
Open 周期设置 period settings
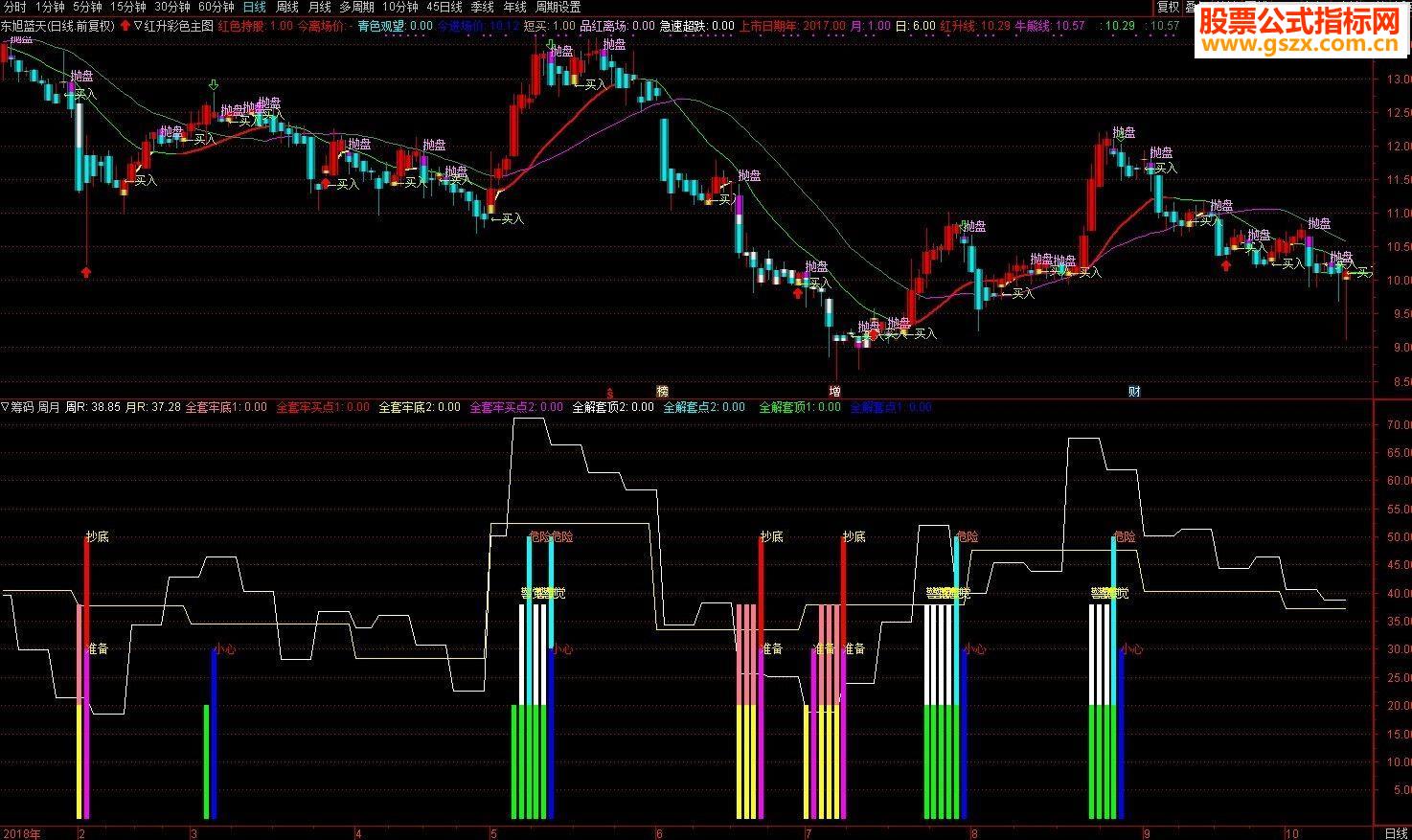558,7
